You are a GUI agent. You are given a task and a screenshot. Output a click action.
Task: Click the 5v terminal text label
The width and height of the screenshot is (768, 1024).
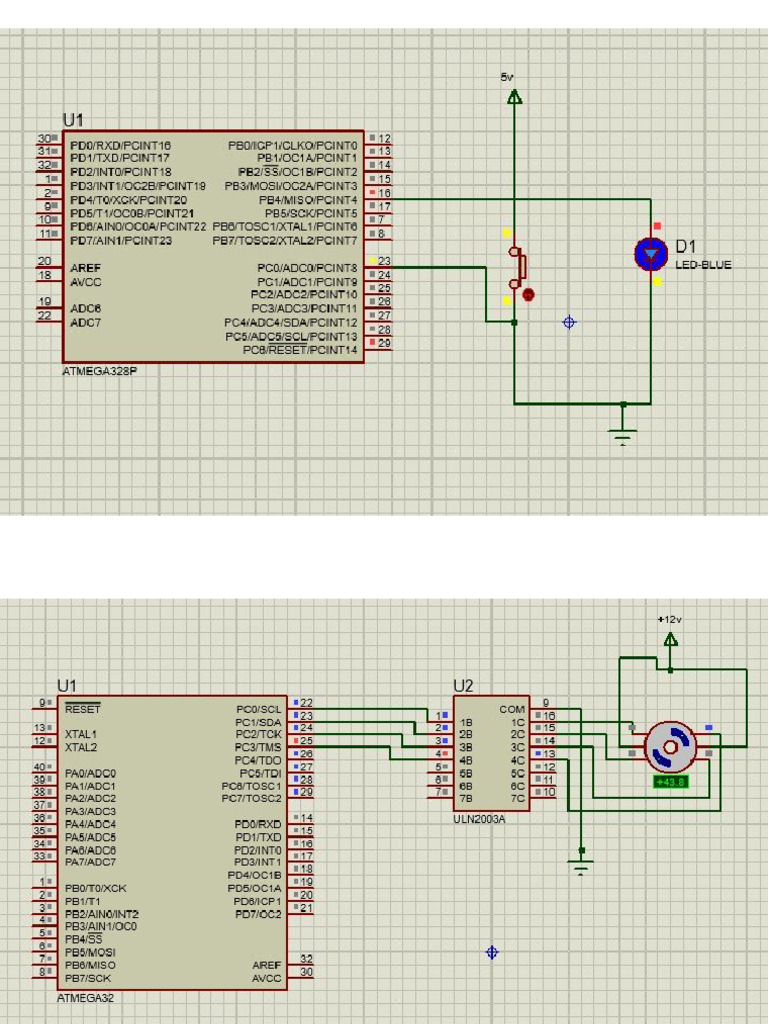507,77
